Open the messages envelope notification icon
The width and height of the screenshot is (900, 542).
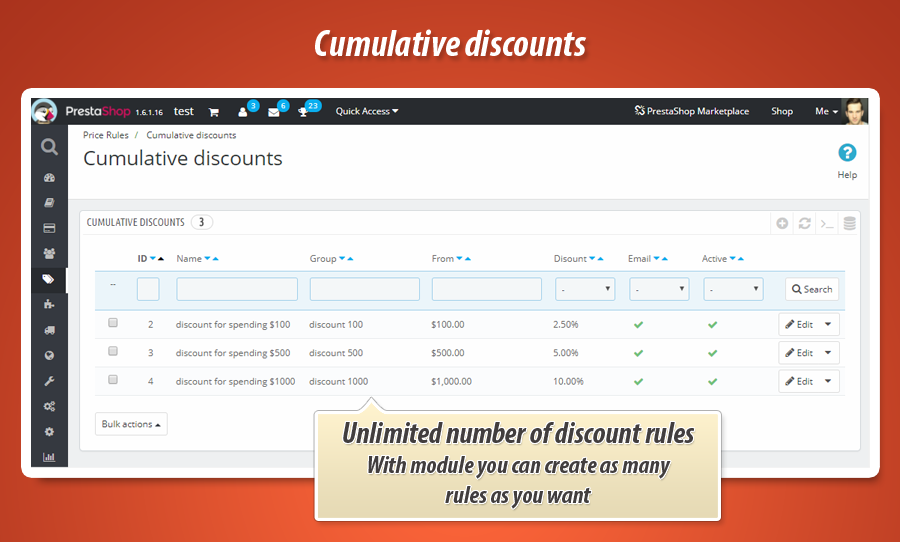[x=273, y=112]
